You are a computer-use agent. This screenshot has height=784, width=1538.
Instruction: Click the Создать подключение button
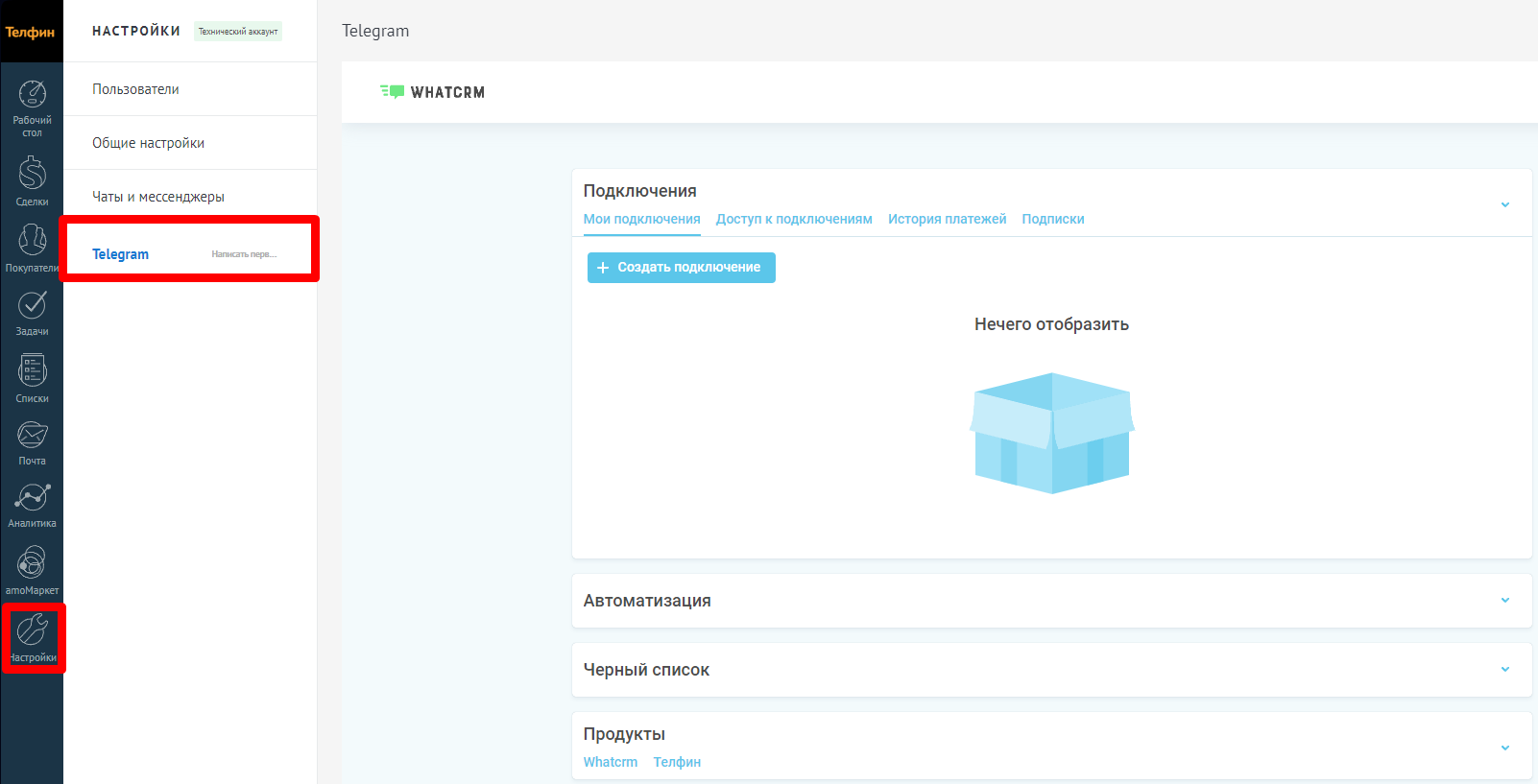681,268
